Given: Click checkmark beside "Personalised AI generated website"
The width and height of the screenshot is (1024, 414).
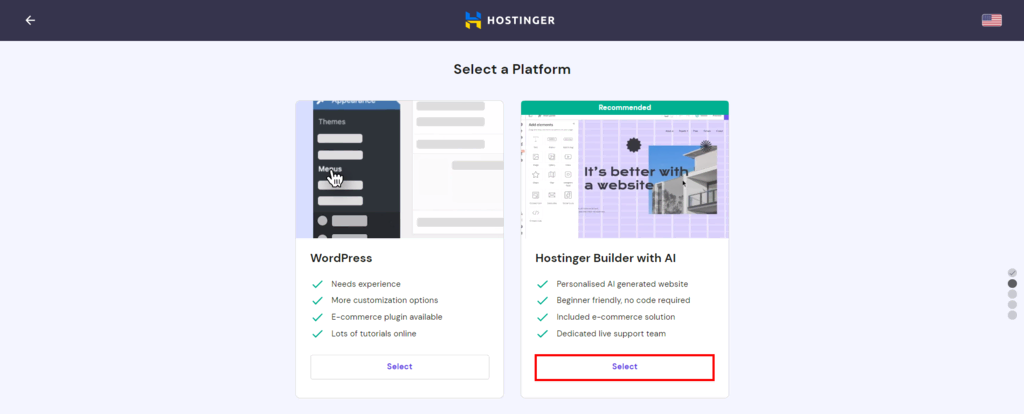Looking at the screenshot, I should click(x=542, y=284).
